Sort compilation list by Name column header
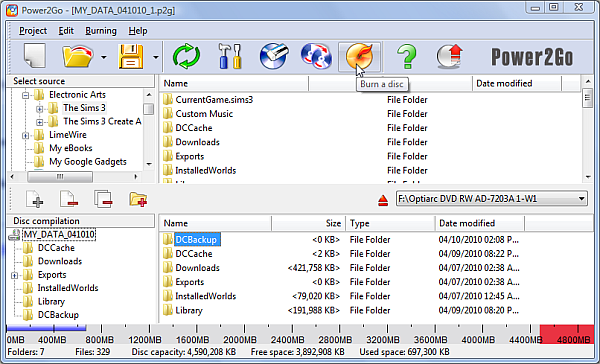 pyautogui.click(x=215, y=223)
